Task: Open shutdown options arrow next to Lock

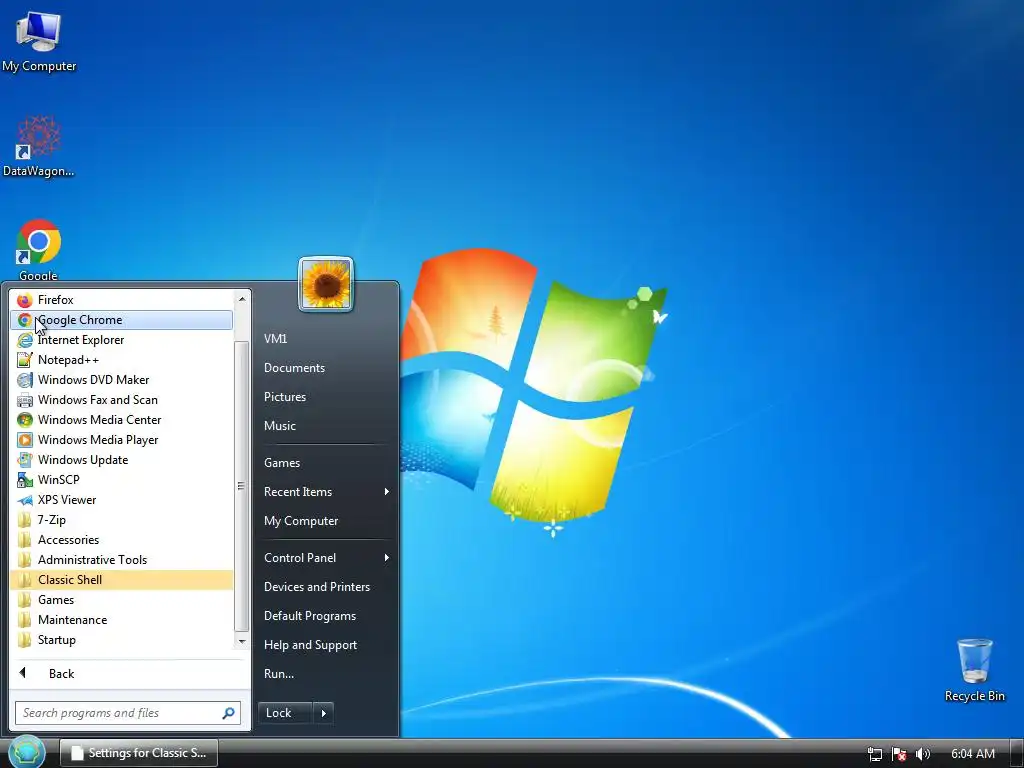Action: pos(323,713)
